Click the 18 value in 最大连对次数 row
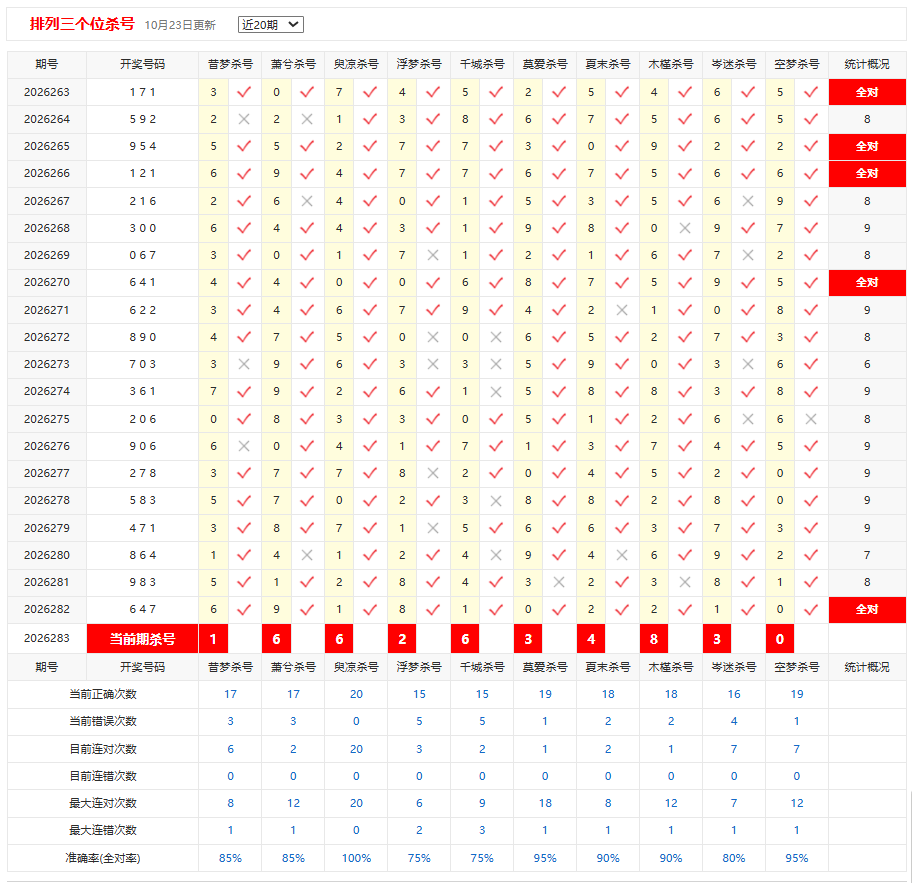Image resolution: width=912 pixels, height=883 pixels. [x=545, y=803]
